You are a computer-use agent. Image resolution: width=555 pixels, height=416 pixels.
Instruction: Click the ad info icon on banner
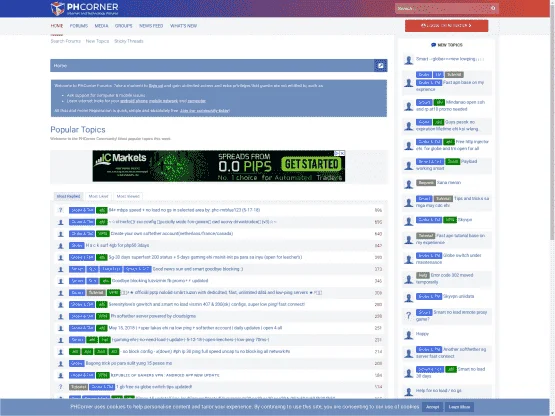[337, 153]
